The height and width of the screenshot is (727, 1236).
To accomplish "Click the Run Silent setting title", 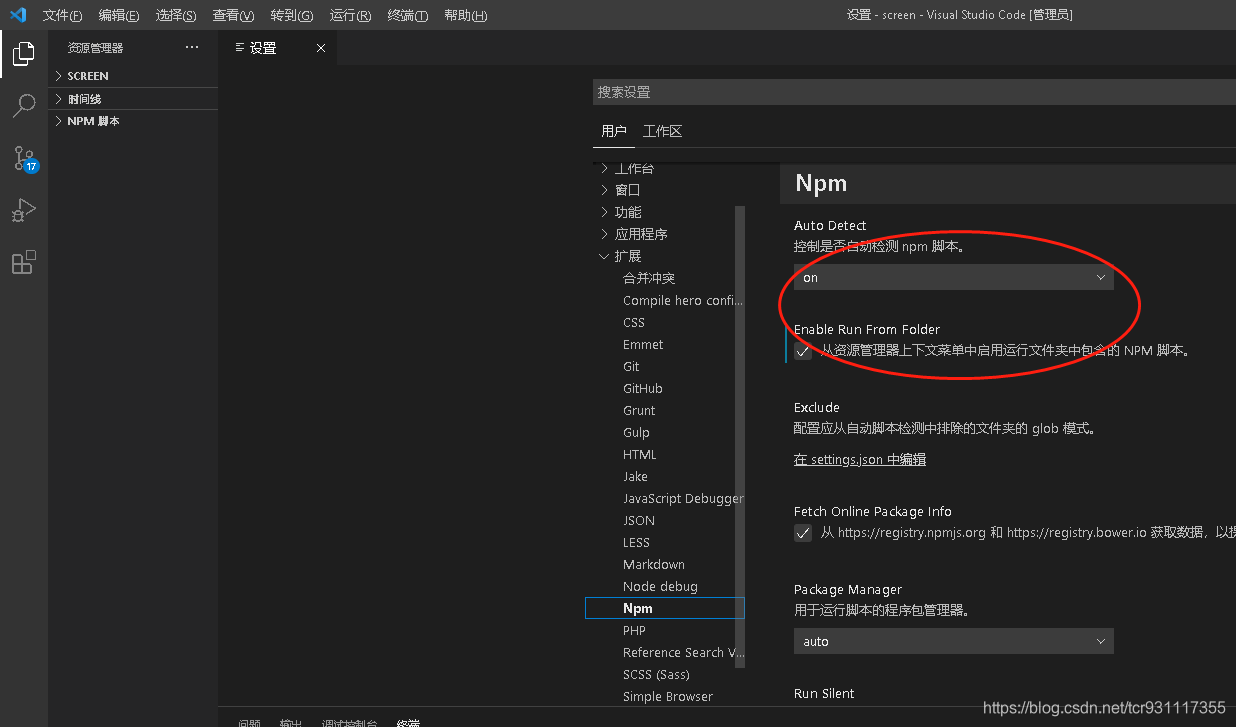I will pos(824,694).
